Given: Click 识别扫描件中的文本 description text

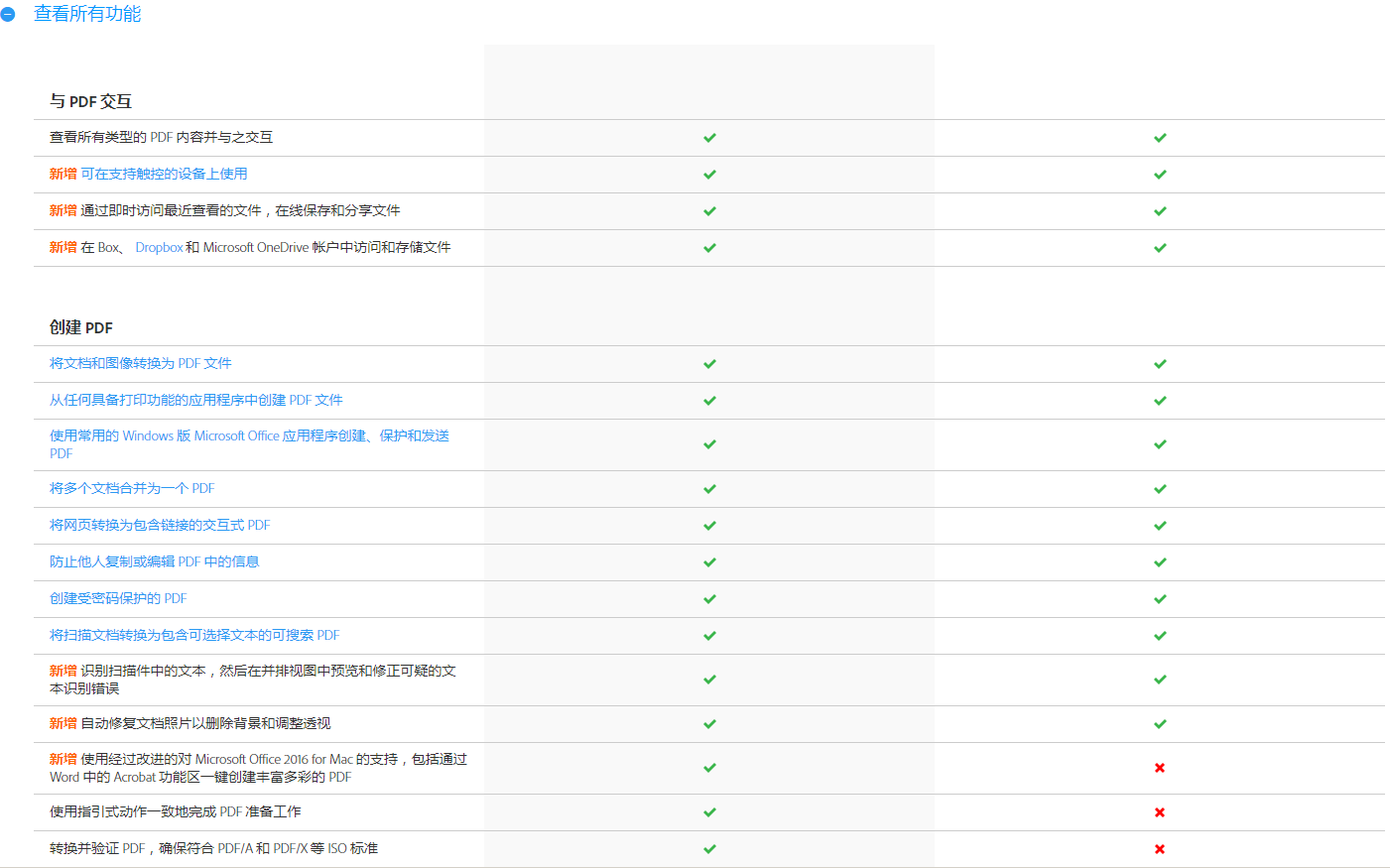Looking at the screenshot, I should pos(253,680).
